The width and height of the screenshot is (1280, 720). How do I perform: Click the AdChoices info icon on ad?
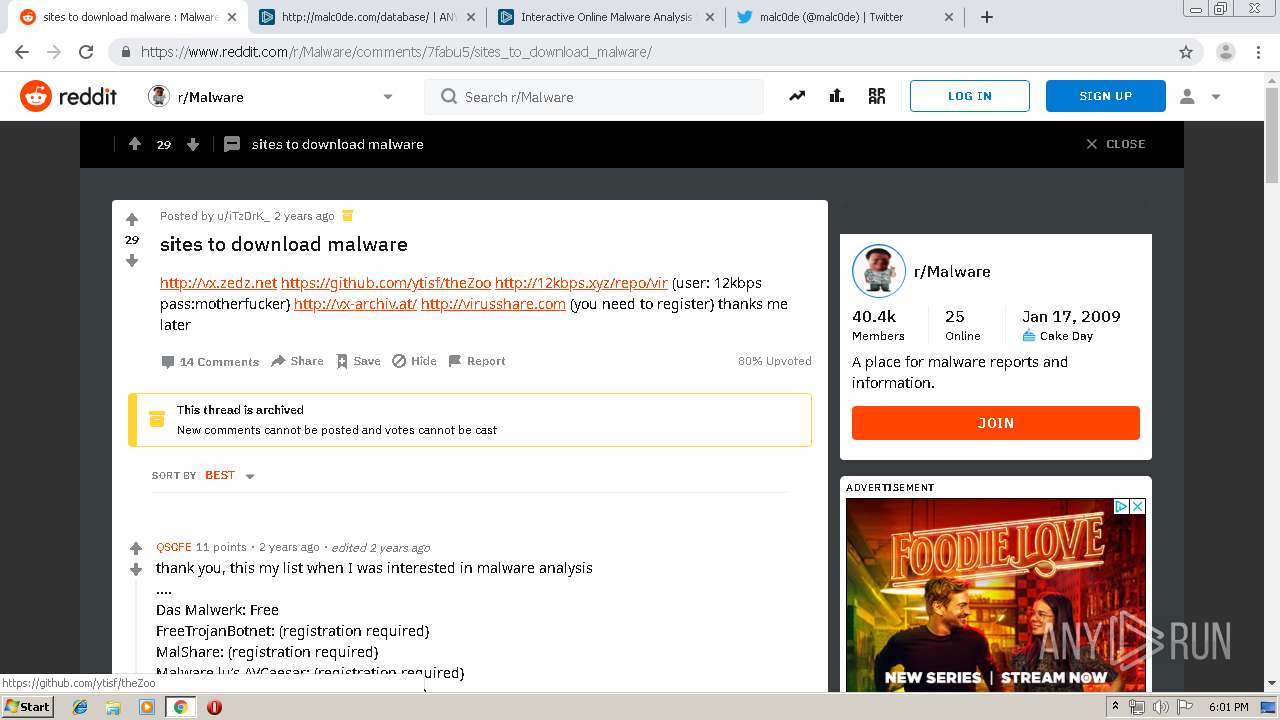pos(1122,507)
